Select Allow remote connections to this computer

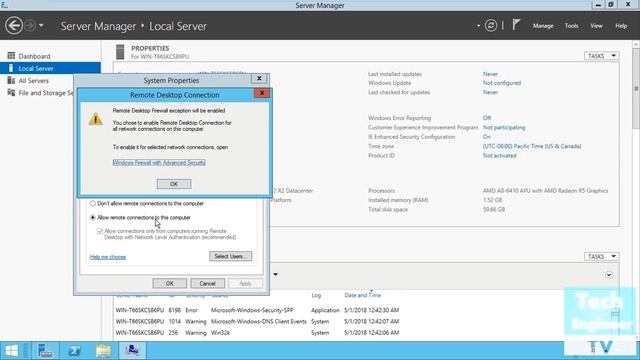pyautogui.click(x=93, y=218)
